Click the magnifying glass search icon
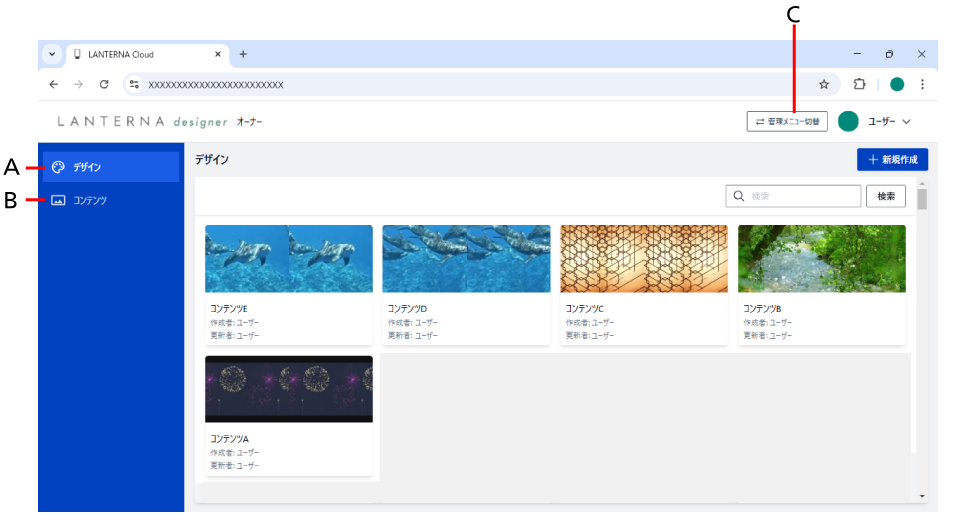Image resolution: width=976 pixels, height=530 pixels. click(739, 196)
